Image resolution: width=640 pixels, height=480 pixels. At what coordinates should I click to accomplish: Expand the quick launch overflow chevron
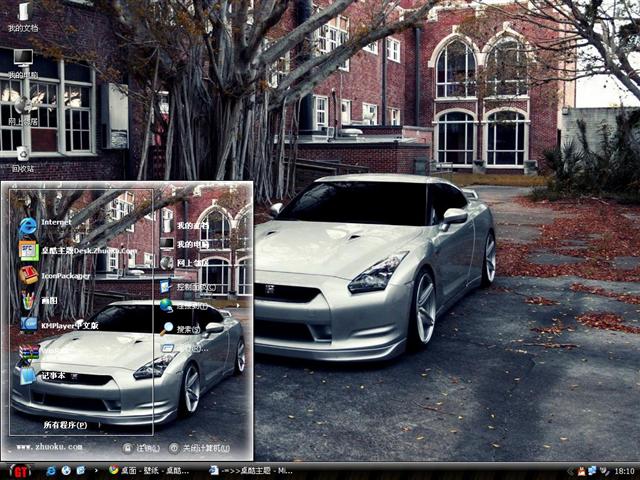tap(96, 471)
